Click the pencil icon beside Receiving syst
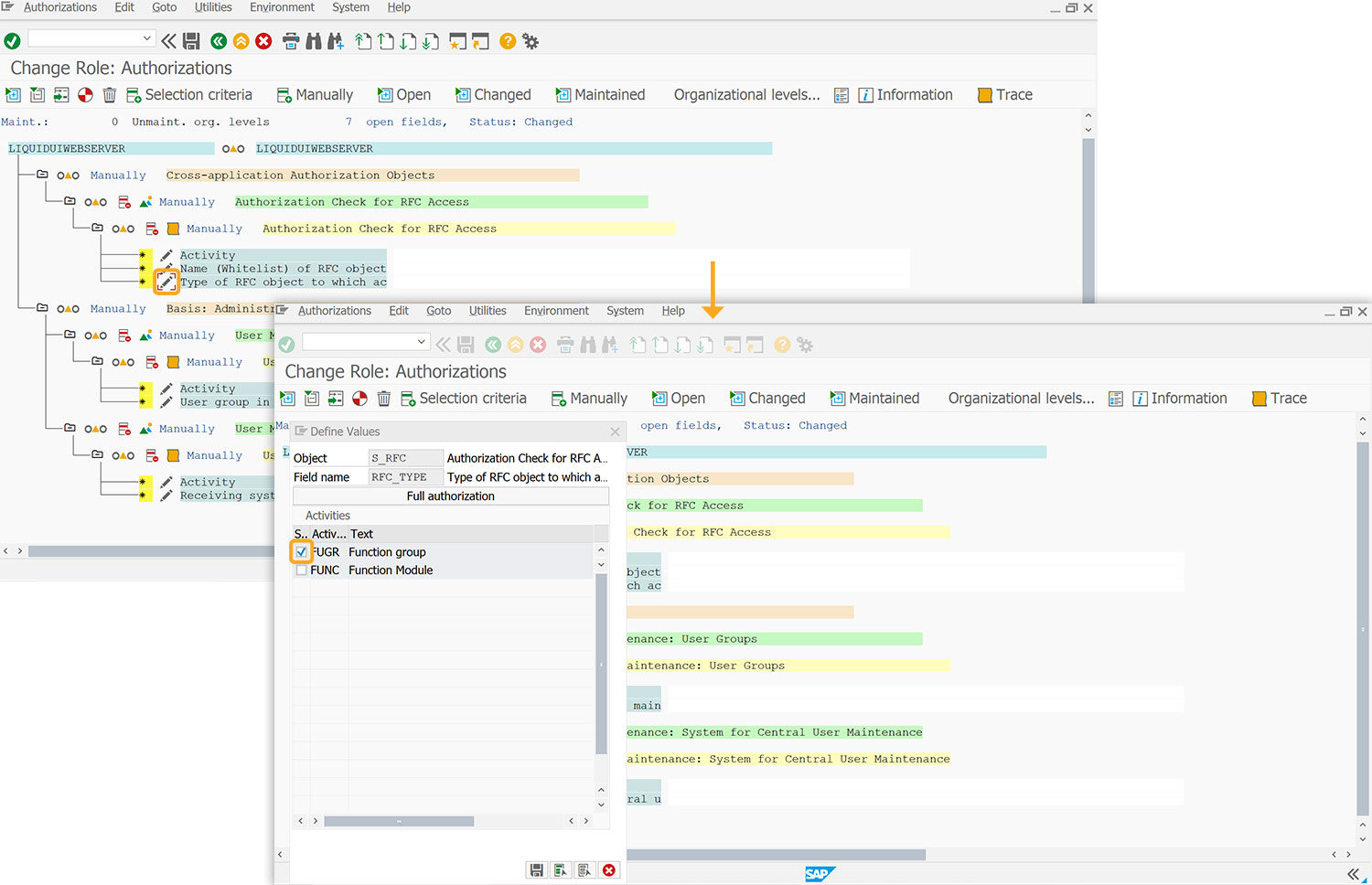 pyautogui.click(x=166, y=496)
